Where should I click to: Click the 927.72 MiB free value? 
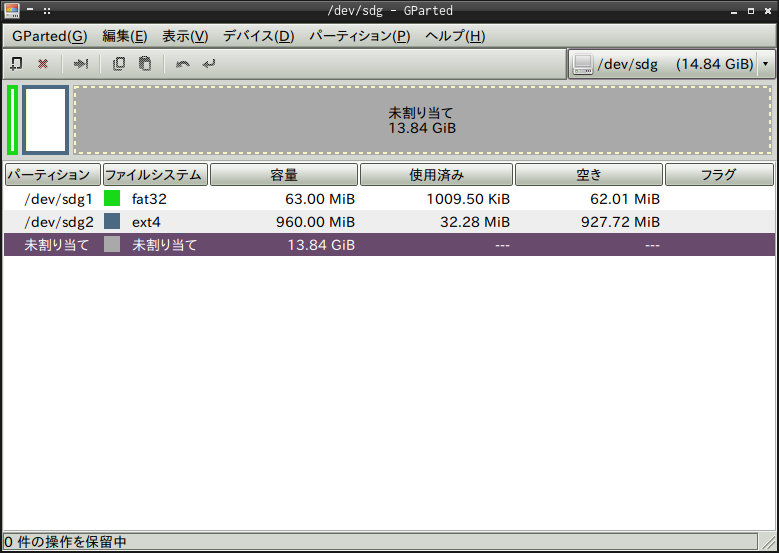pos(621,222)
